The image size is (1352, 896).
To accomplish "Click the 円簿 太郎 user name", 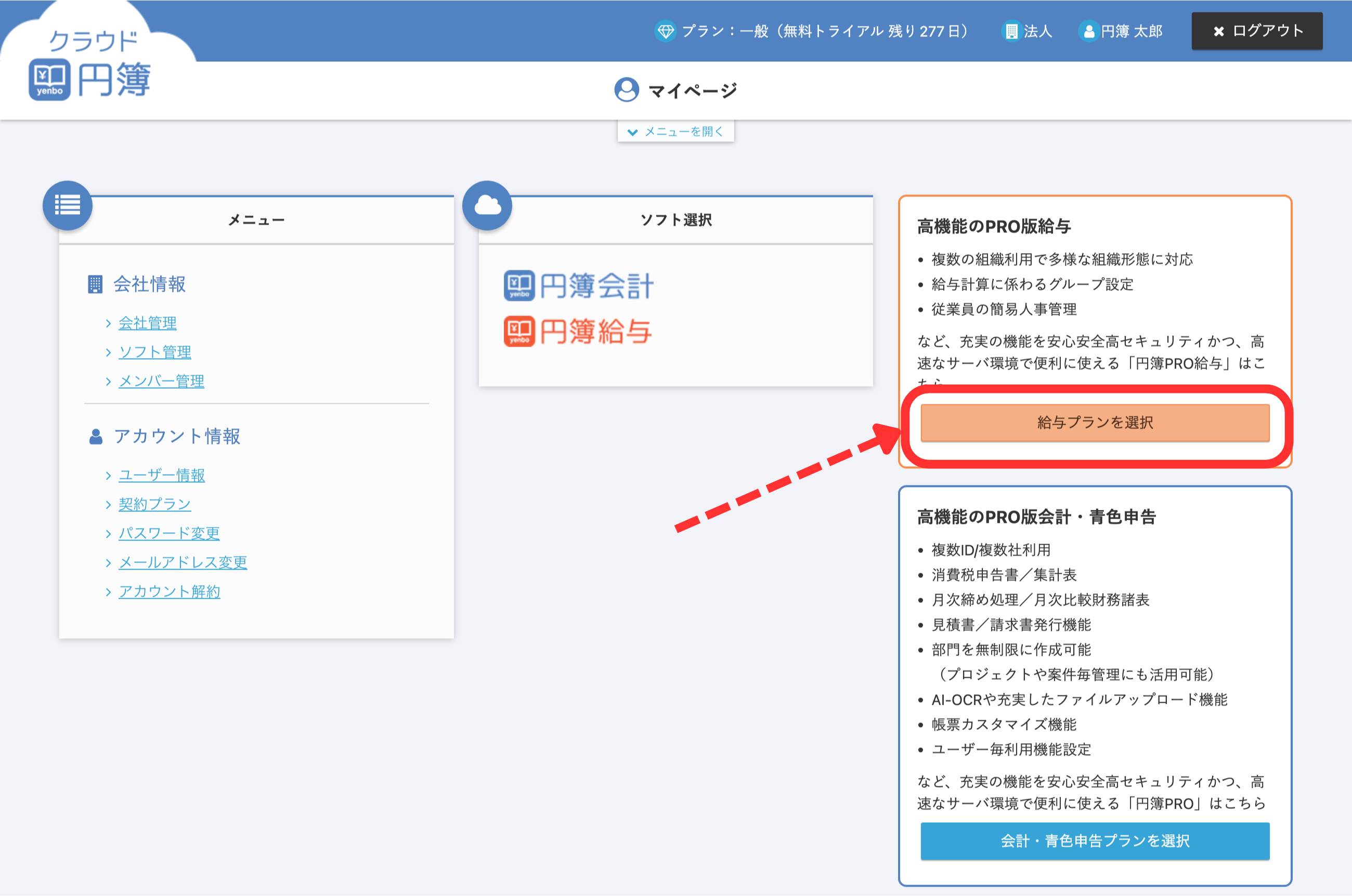I will (1132, 31).
